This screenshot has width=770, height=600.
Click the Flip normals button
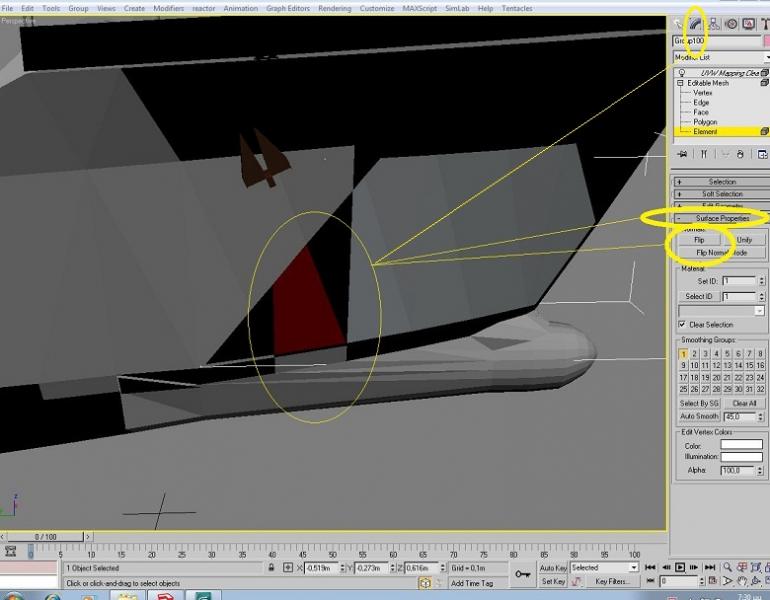pos(699,240)
